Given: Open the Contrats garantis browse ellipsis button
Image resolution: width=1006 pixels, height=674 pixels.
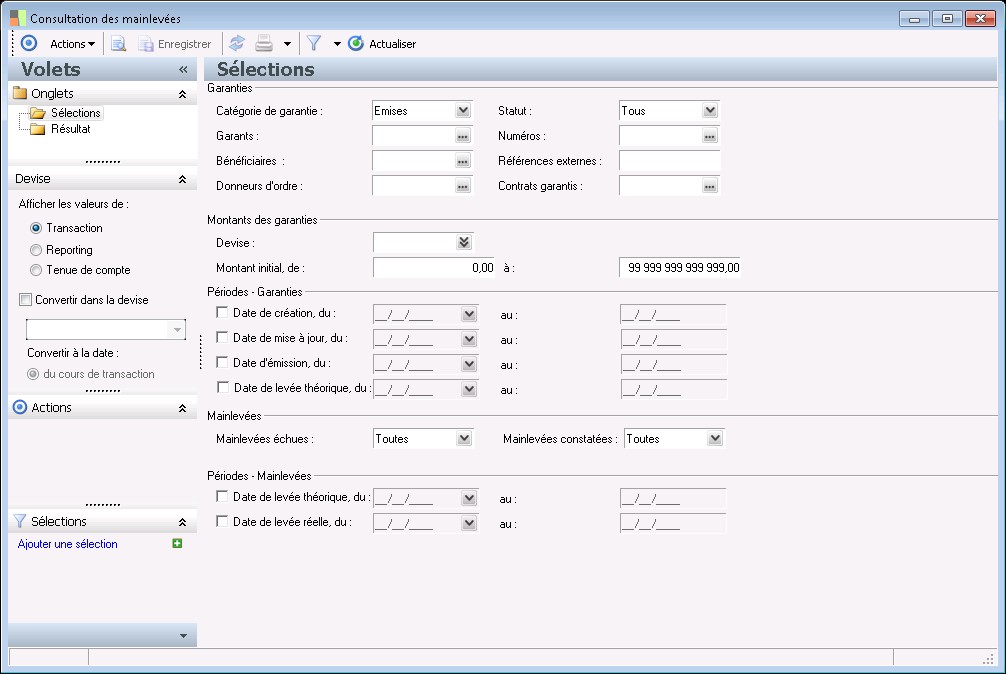Looking at the screenshot, I should (709, 186).
